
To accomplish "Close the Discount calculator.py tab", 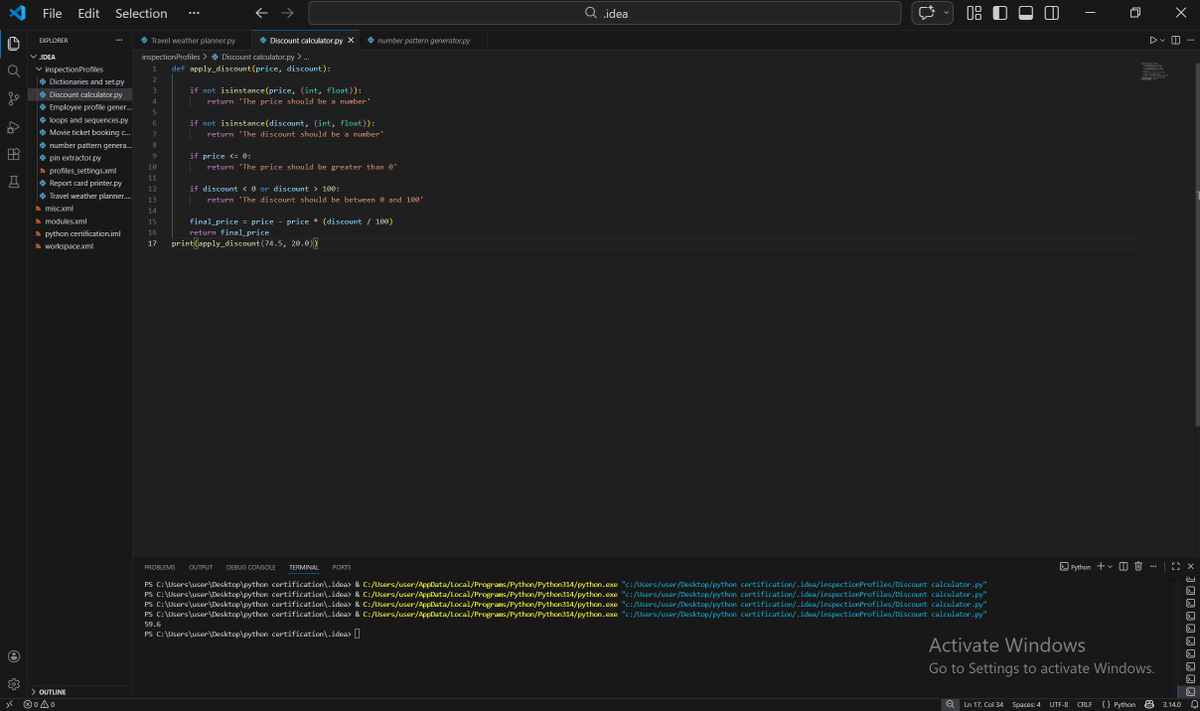I will tap(351, 41).
